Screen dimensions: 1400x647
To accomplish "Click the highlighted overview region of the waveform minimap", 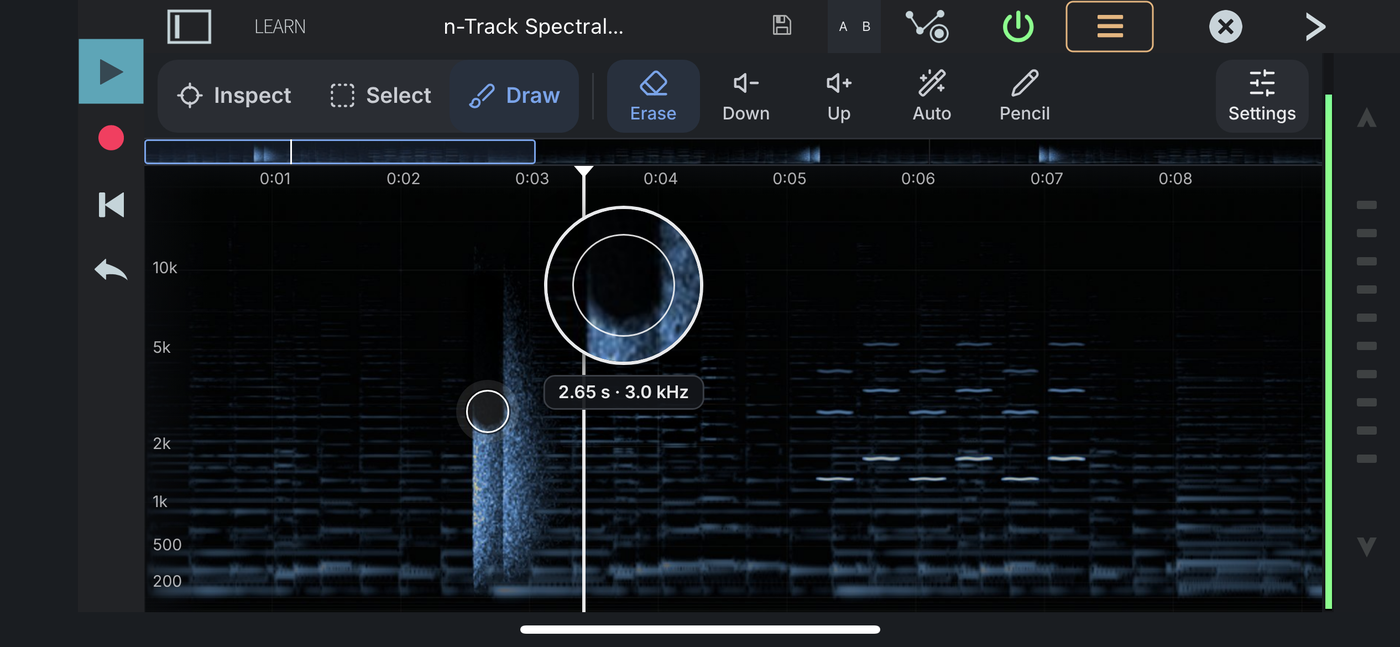I will pos(340,152).
